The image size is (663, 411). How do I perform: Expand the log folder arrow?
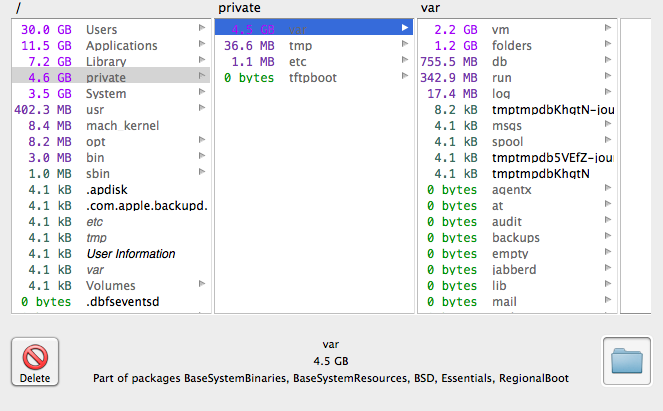[608, 92]
